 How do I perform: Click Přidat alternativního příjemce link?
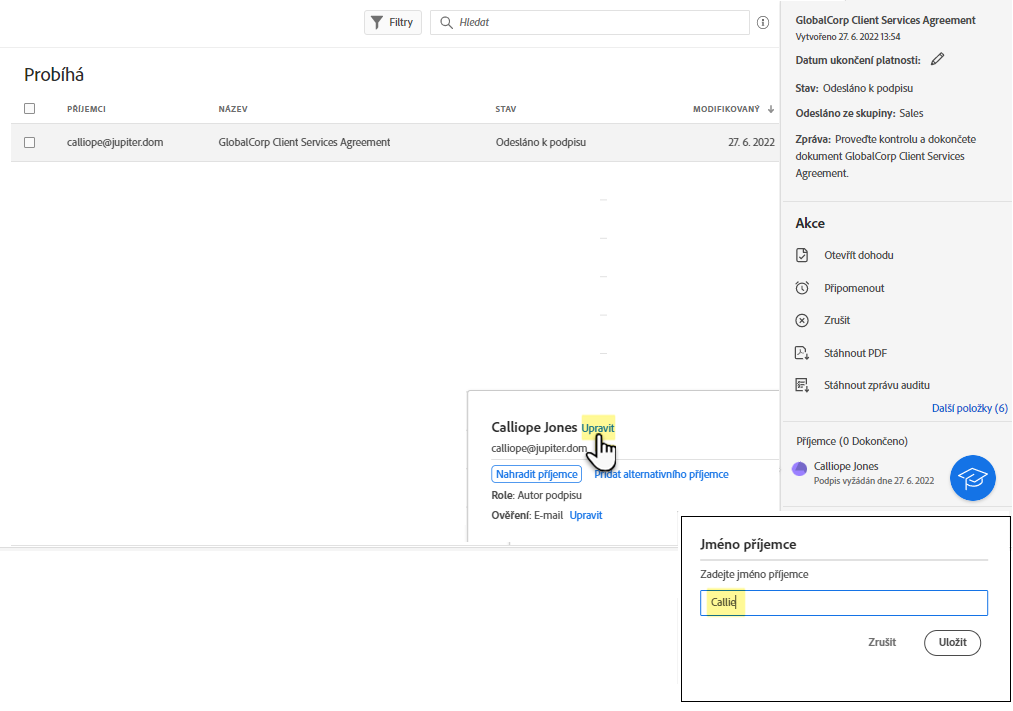[661, 474]
